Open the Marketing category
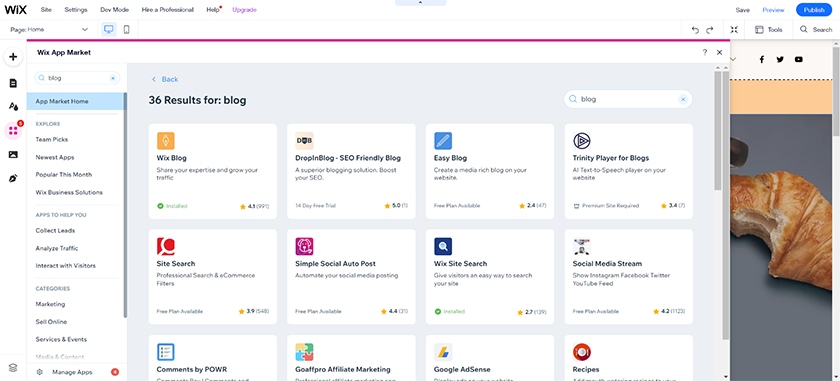840x381 pixels. click(50, 304)
